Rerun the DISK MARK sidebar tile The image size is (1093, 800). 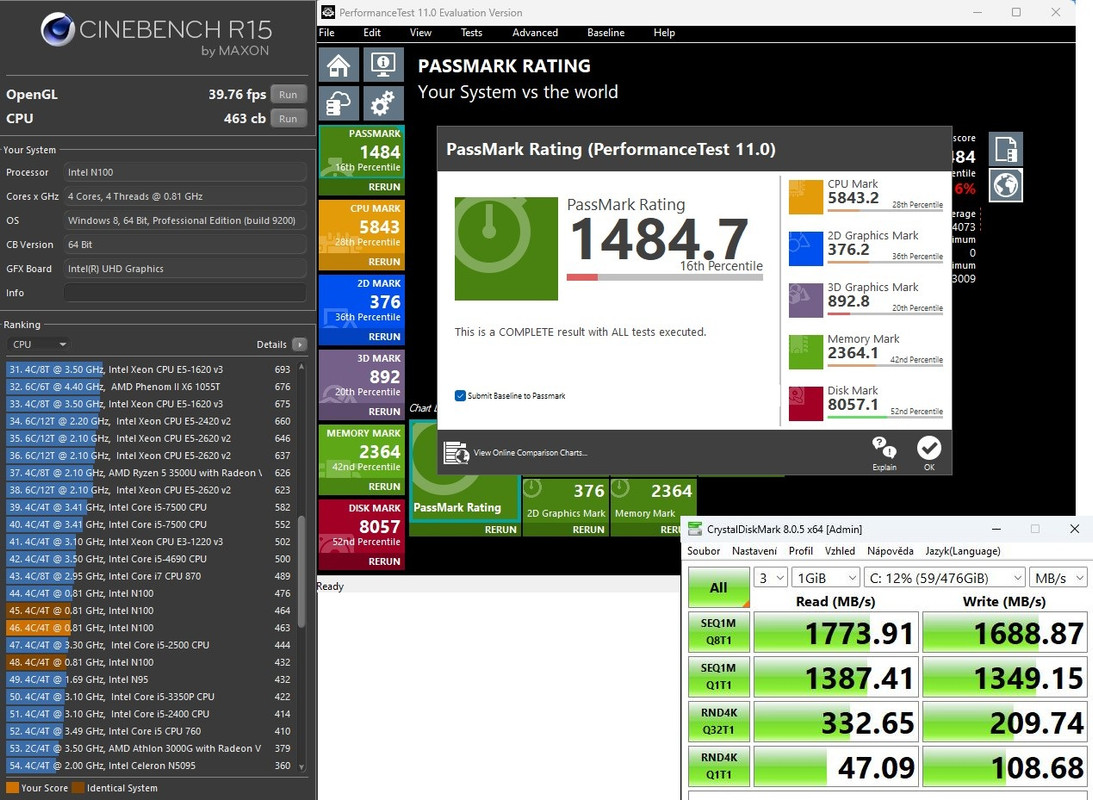pyautogui.click(x=384, y=561)
